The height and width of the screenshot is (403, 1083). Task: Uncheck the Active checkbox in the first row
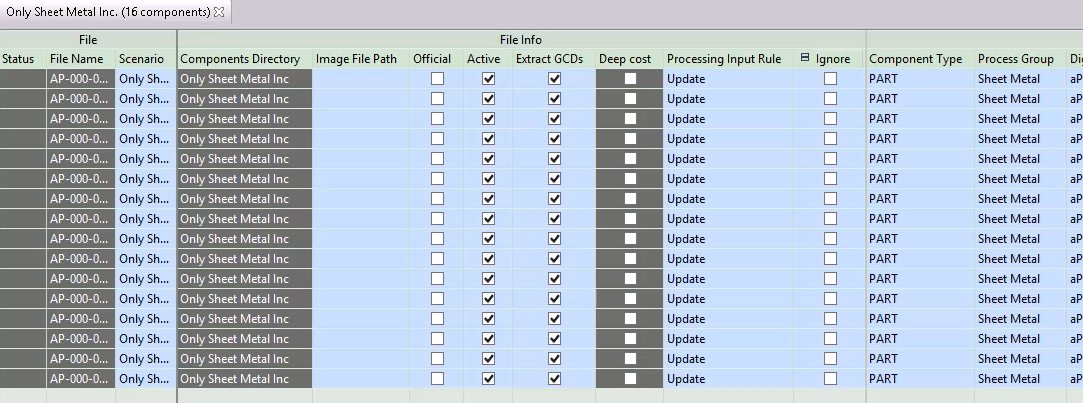pyautogui.click(x=488, y=79)
